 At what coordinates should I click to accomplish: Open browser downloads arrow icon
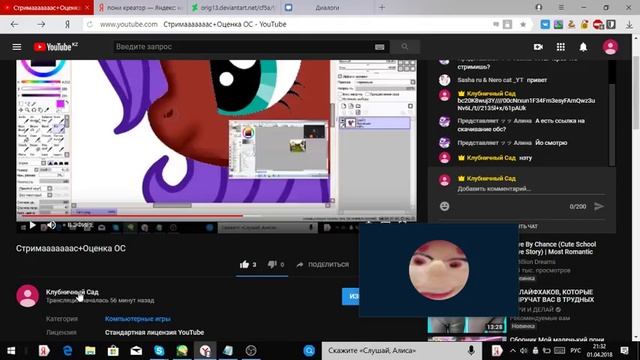629,24
